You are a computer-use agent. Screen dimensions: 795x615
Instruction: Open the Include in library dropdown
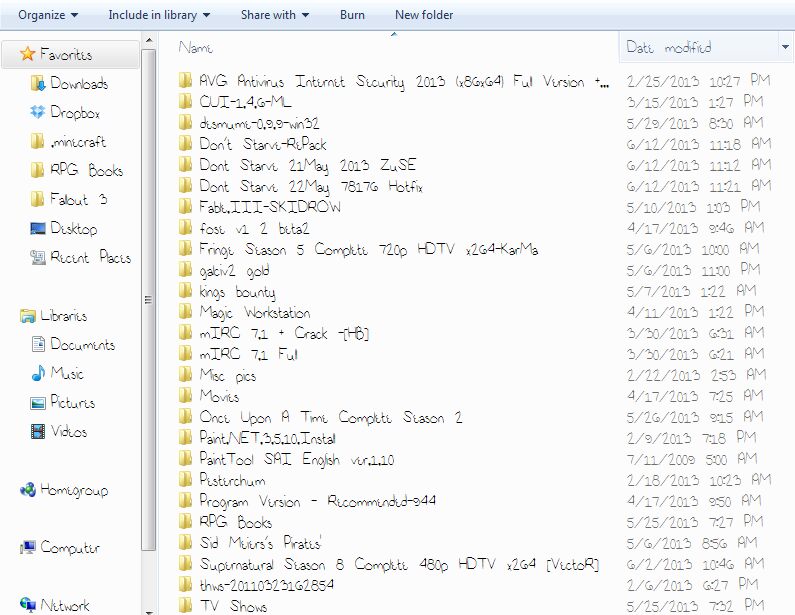tap(159, 15)
